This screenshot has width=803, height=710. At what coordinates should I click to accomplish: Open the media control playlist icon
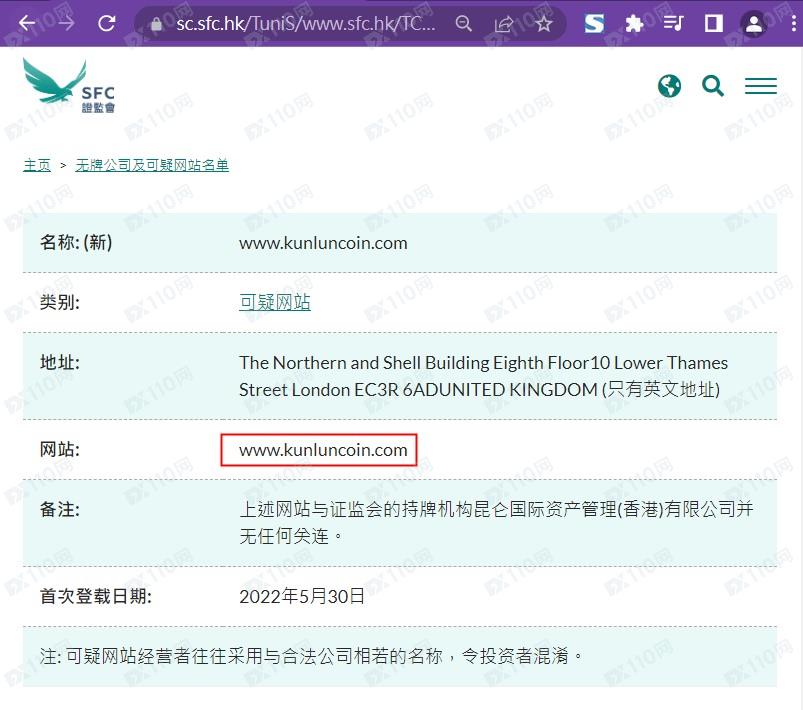pyautogui.click(x=673, y=24)
